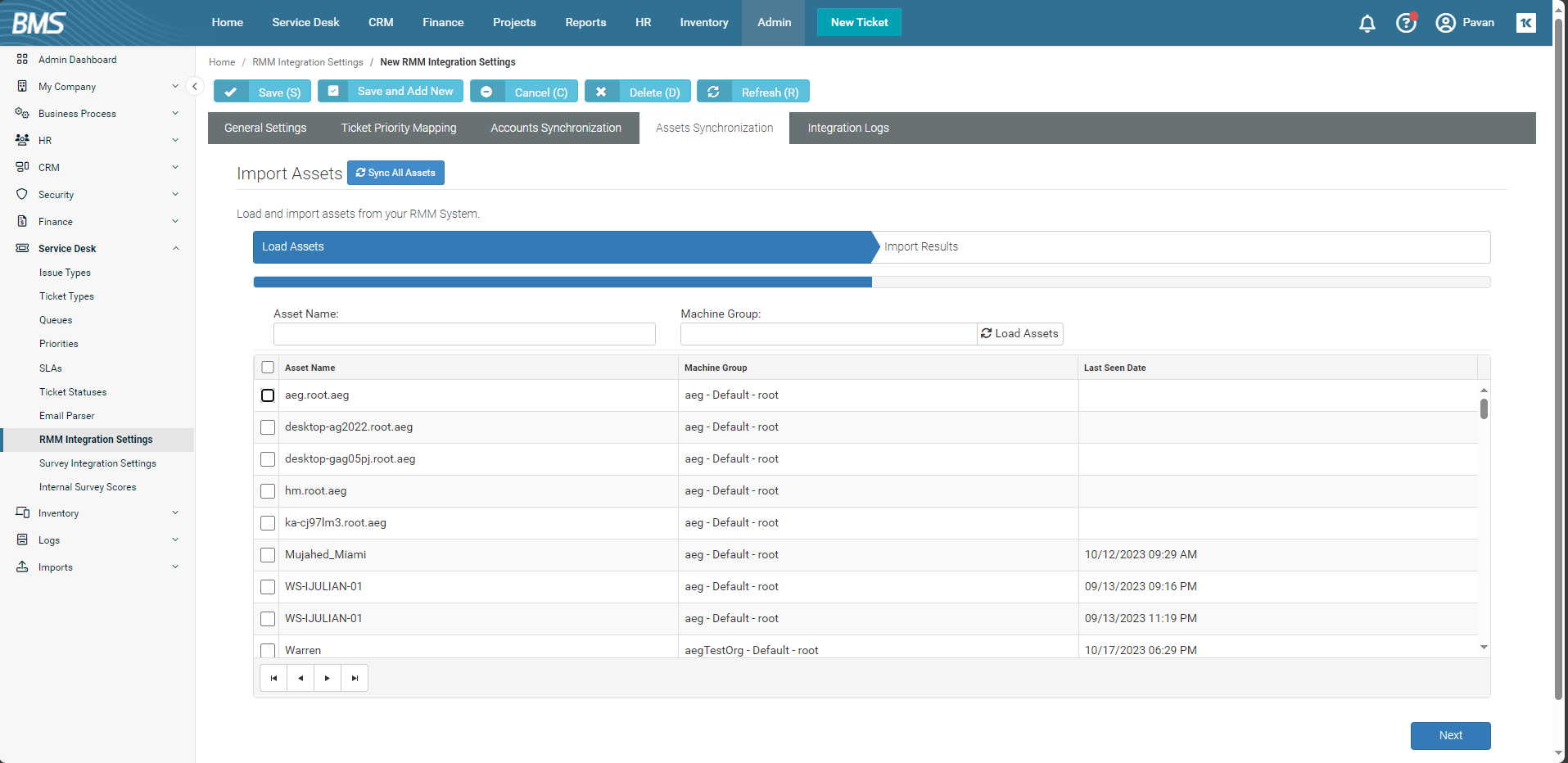This screenshot has width=1568, height=763.
Task: Click the help question mark icon
Action: click(1406, 23)
